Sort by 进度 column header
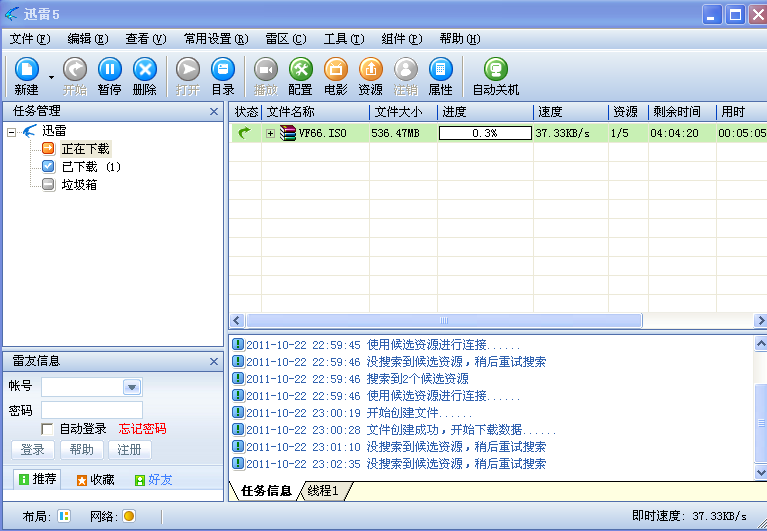The image size is (767, 531). pyautogui.click(x=485, y=112)
